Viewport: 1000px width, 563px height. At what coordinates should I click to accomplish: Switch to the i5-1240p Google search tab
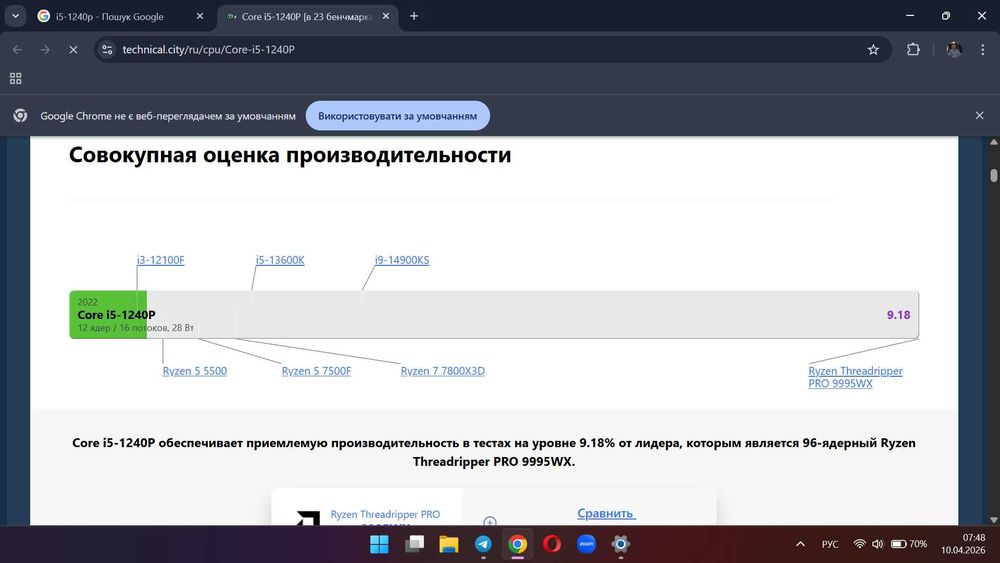121,17
